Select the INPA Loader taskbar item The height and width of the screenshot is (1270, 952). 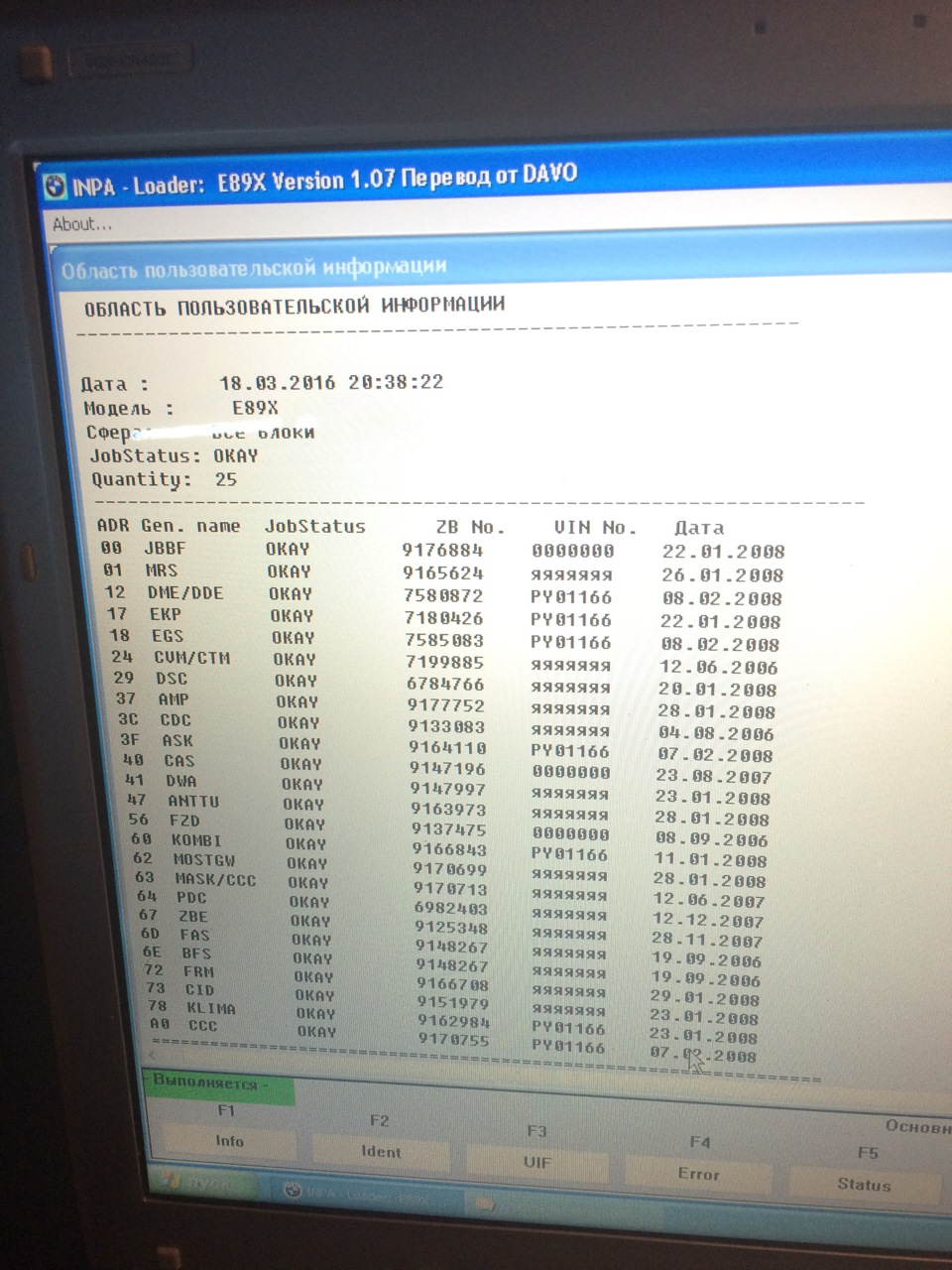click(367, 1195)
